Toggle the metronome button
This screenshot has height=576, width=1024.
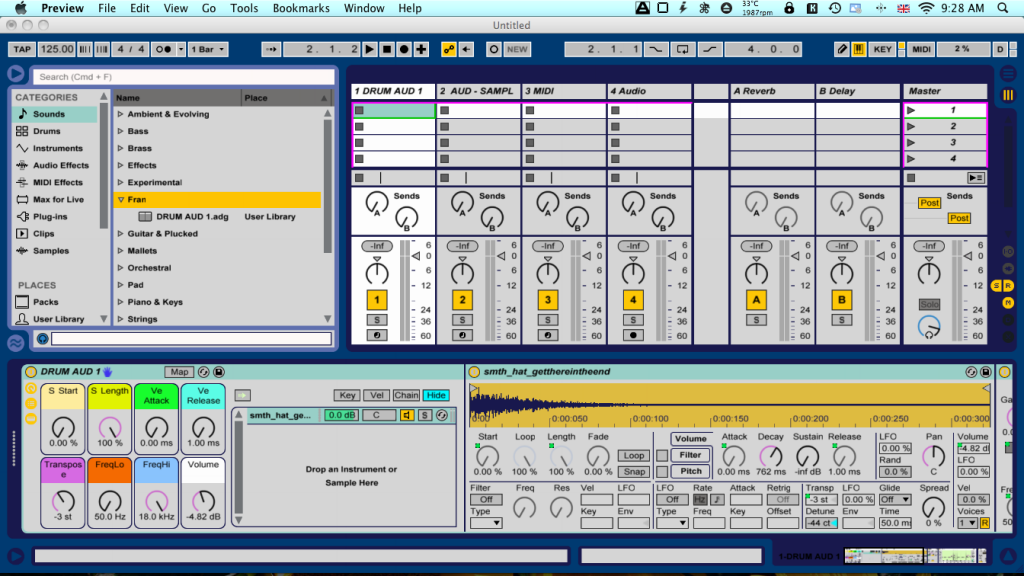(163, 49)
